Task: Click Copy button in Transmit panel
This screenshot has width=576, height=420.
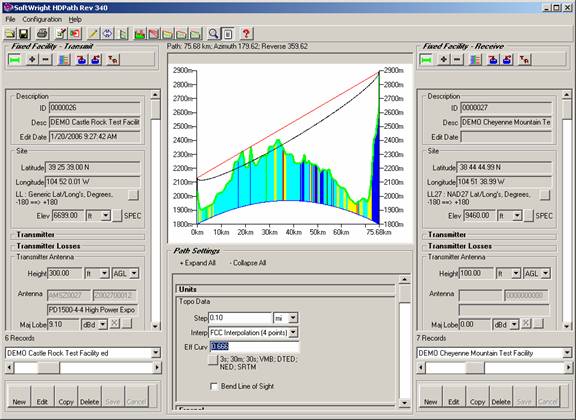Action: [66, 396]
